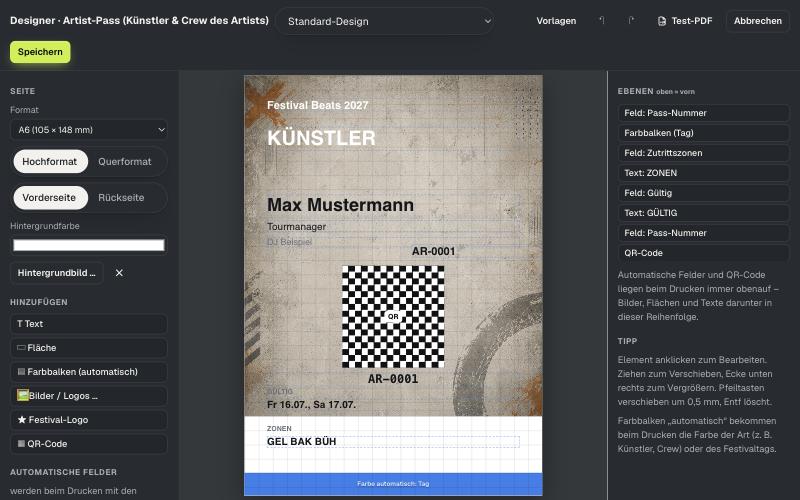The image size is (800, 500).
Task: Select the QR-Code layer
Action: (x=704, y=253)
